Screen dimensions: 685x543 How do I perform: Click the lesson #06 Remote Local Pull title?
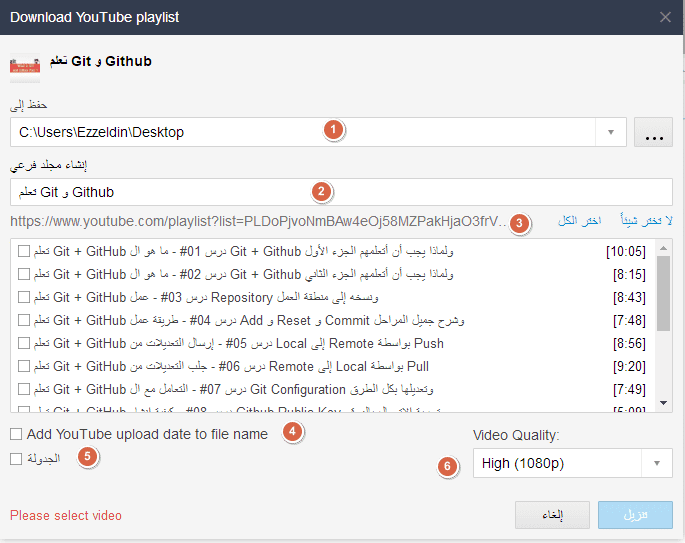point(231,366)
